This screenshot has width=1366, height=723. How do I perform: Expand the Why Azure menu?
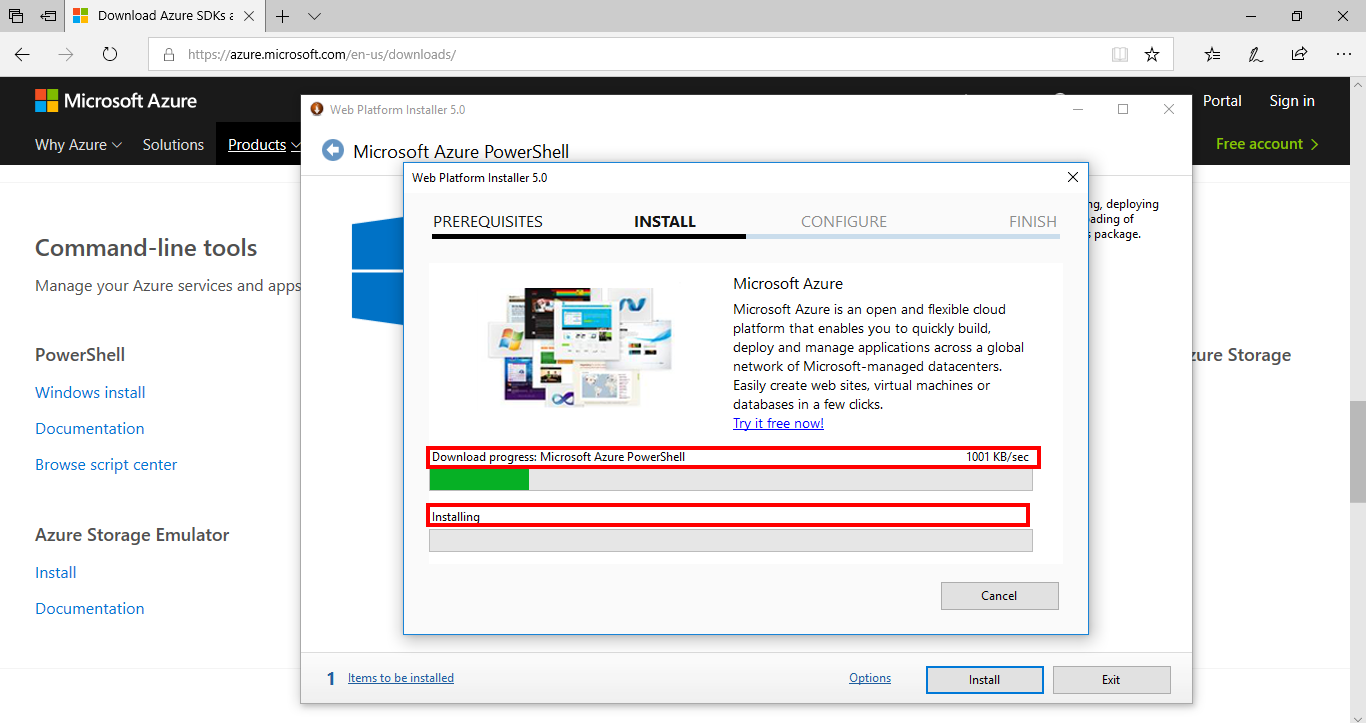pyautogui.click(x=78, y=144)
